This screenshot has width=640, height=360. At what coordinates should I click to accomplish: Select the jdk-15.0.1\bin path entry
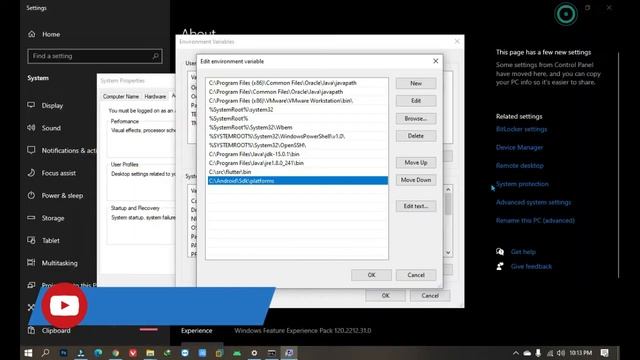pos(298,154)
